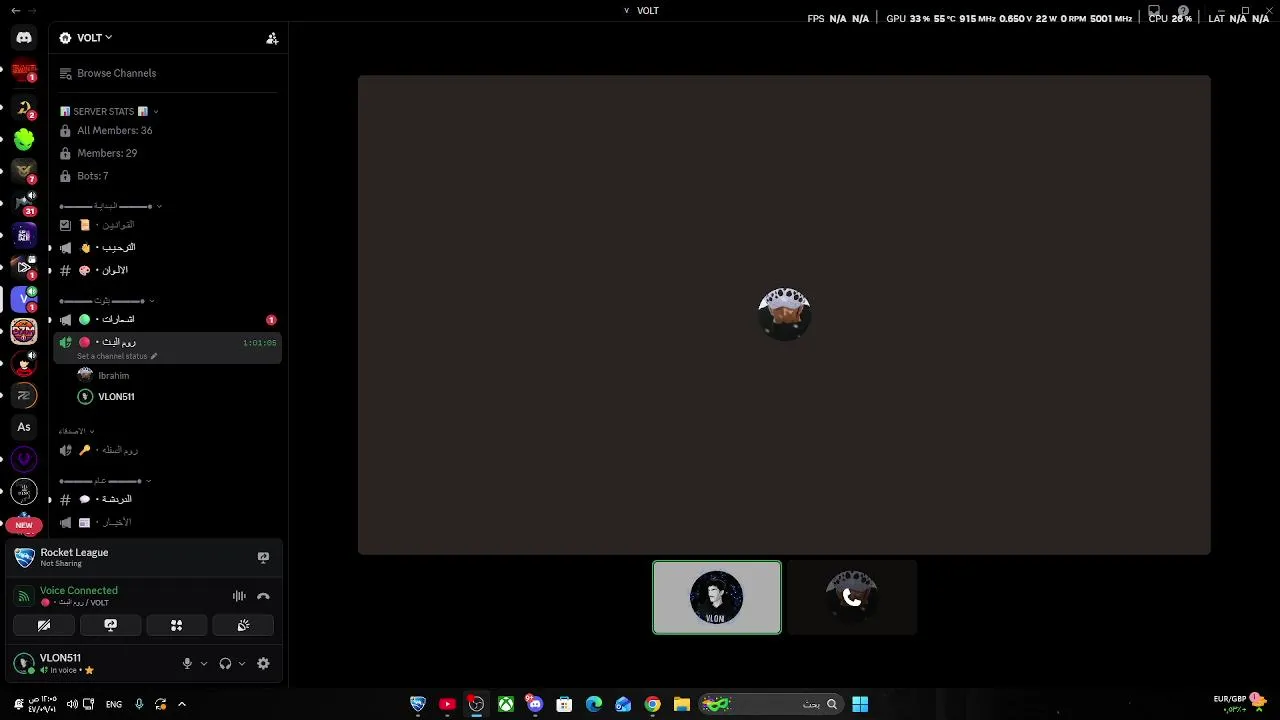Click the NEW unread mentions pill
This screenshot has height=720, width=1280.
pos(24,525)
